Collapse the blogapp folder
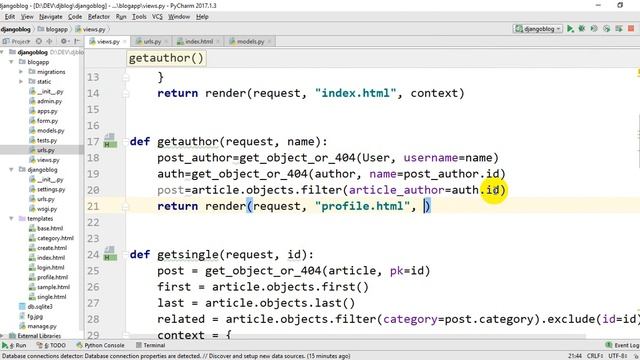This screenshot has width=640, height=360. point(12,62)
